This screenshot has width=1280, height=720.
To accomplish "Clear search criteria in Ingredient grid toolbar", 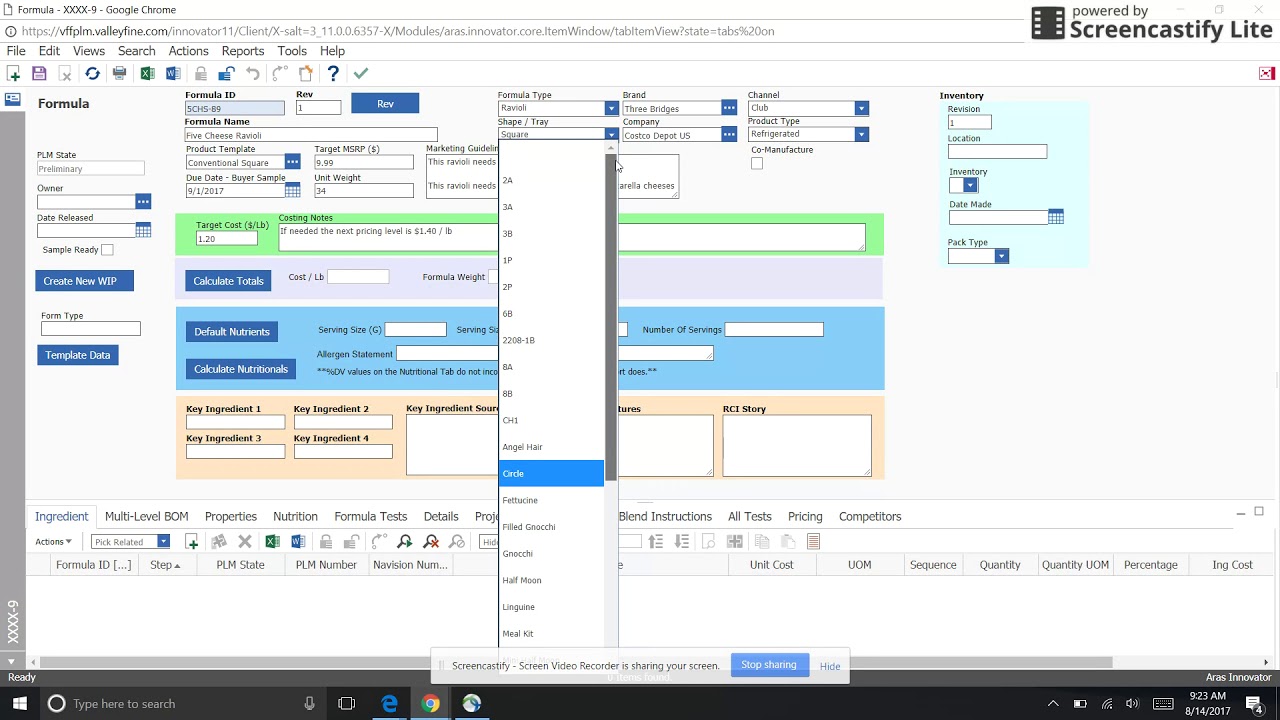I will (x=431, y=542).
